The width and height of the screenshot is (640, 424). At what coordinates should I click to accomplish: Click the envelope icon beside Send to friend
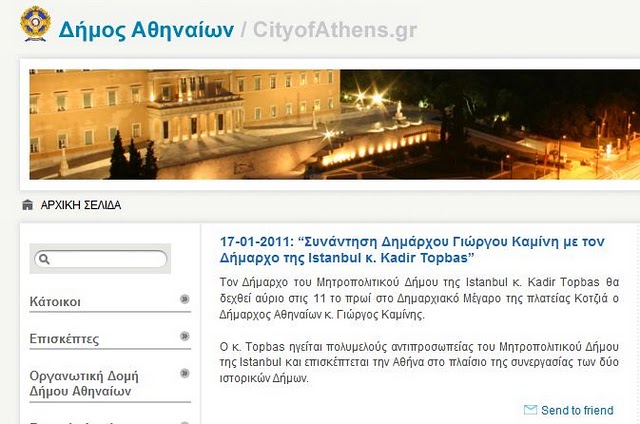pyautogui.click(x=530, y=410)
